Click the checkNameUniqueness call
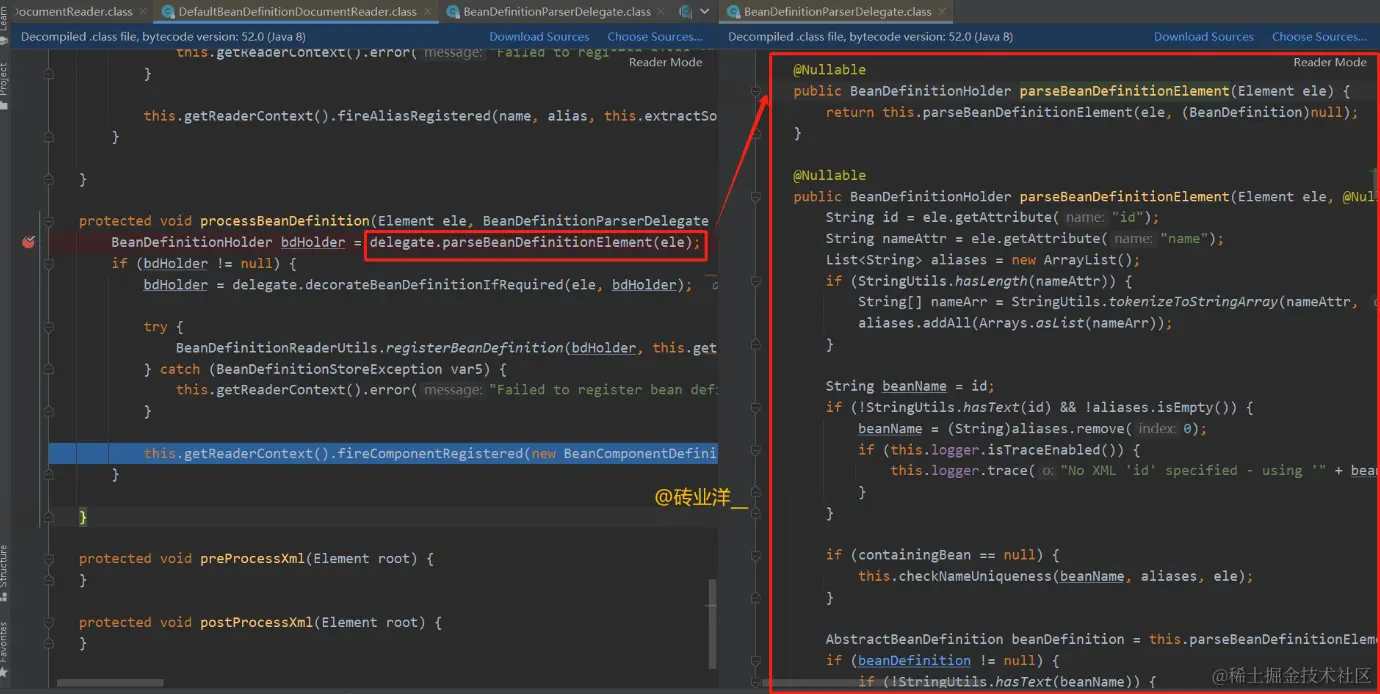The image size is (1380, 694). pyautogui.click(x=1056, y=576)
